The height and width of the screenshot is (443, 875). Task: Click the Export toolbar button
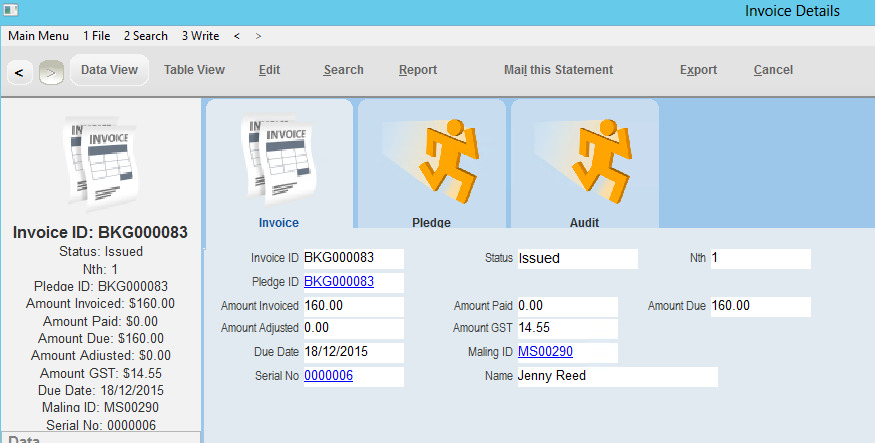(x=698, y=70)
